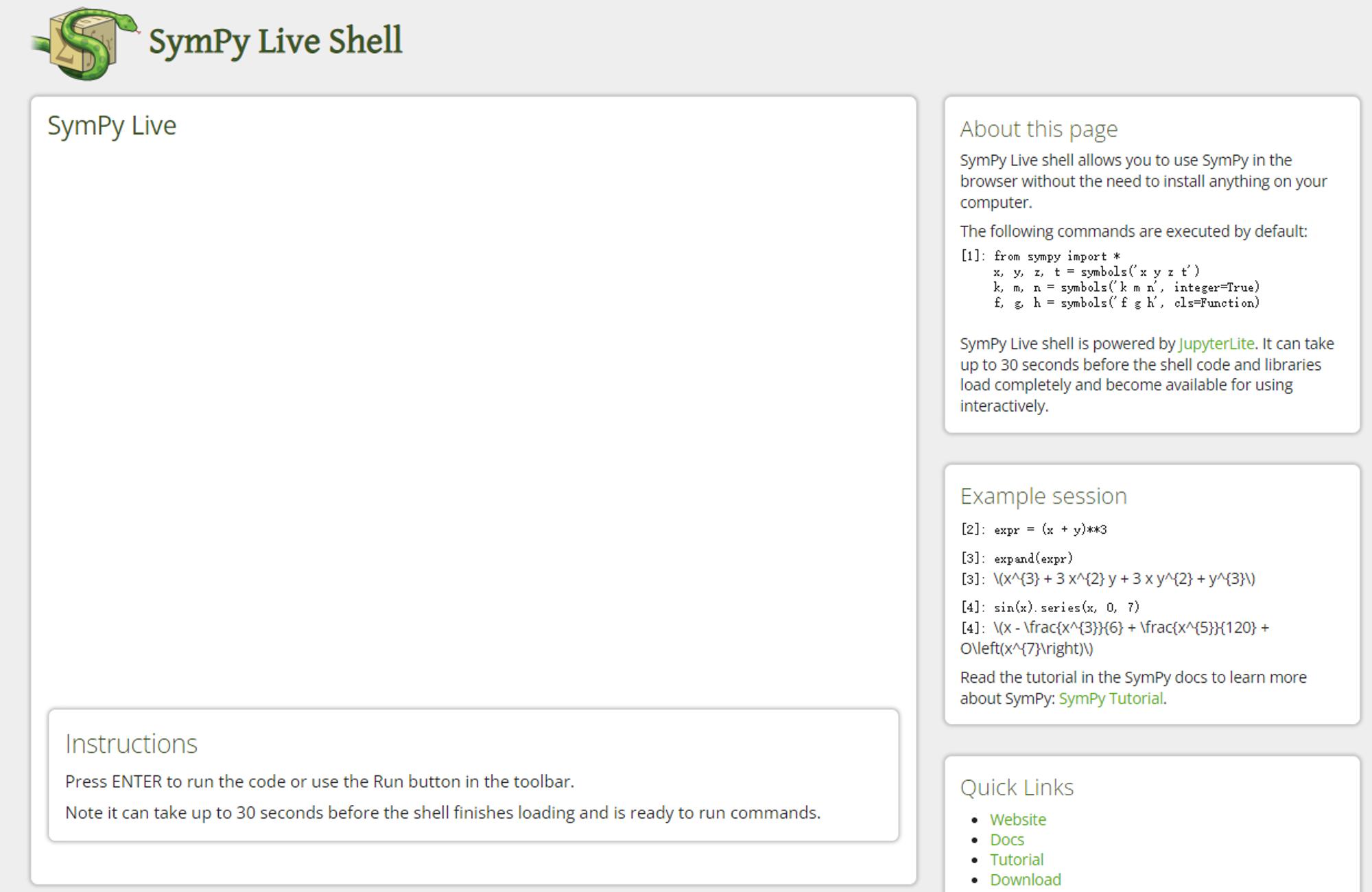Click the 'from sympy import *' code line
This screenshot has width=1372, height=892.
tap(1056, 256)
